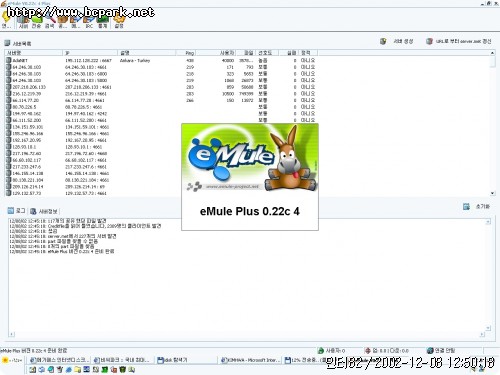Image resolution: width=500 pixels, height=375 pixels.
Task: Click the log pane scroll-up arrow
Action: pos(488,222)
